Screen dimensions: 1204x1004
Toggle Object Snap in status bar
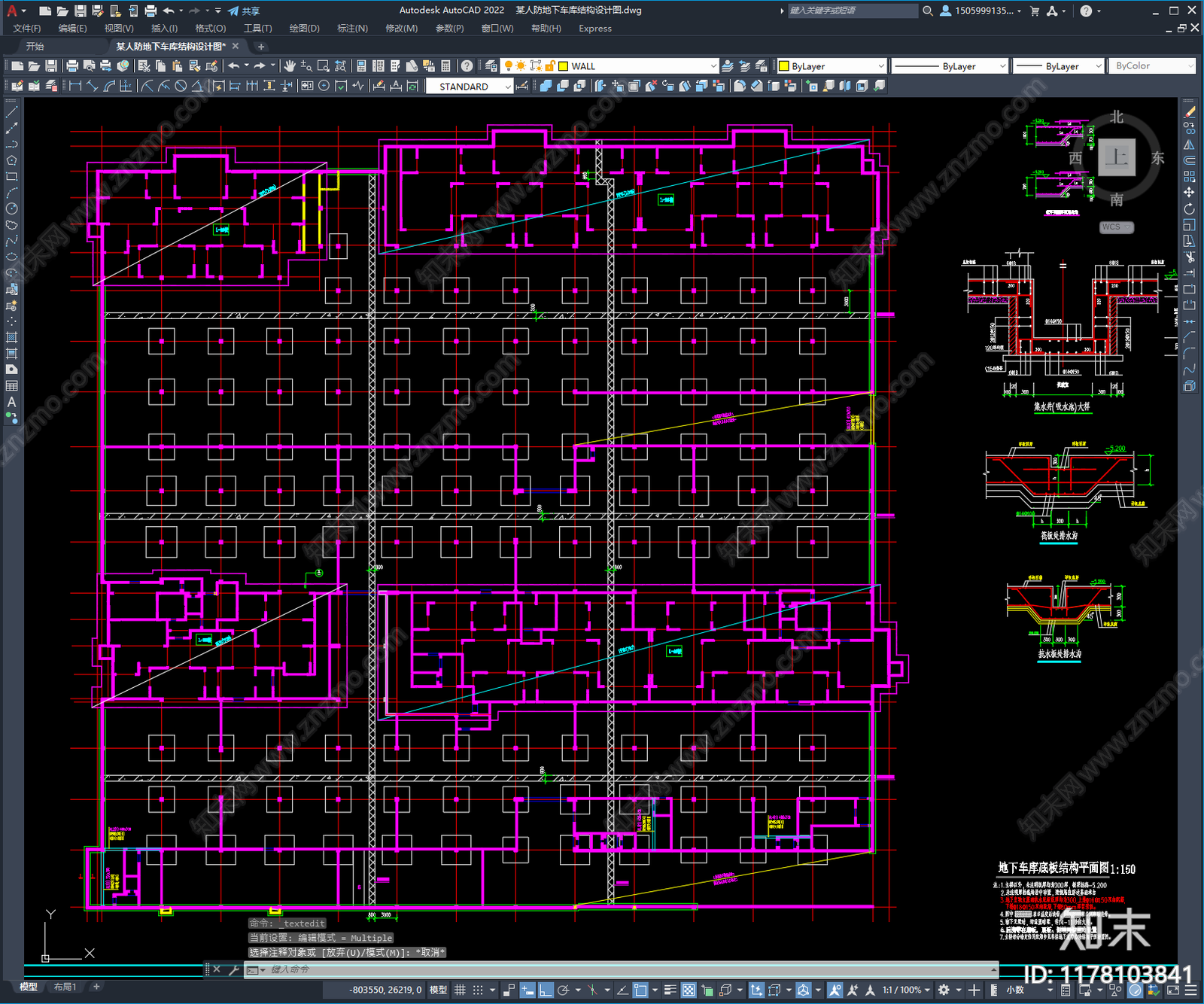point(640,990)
